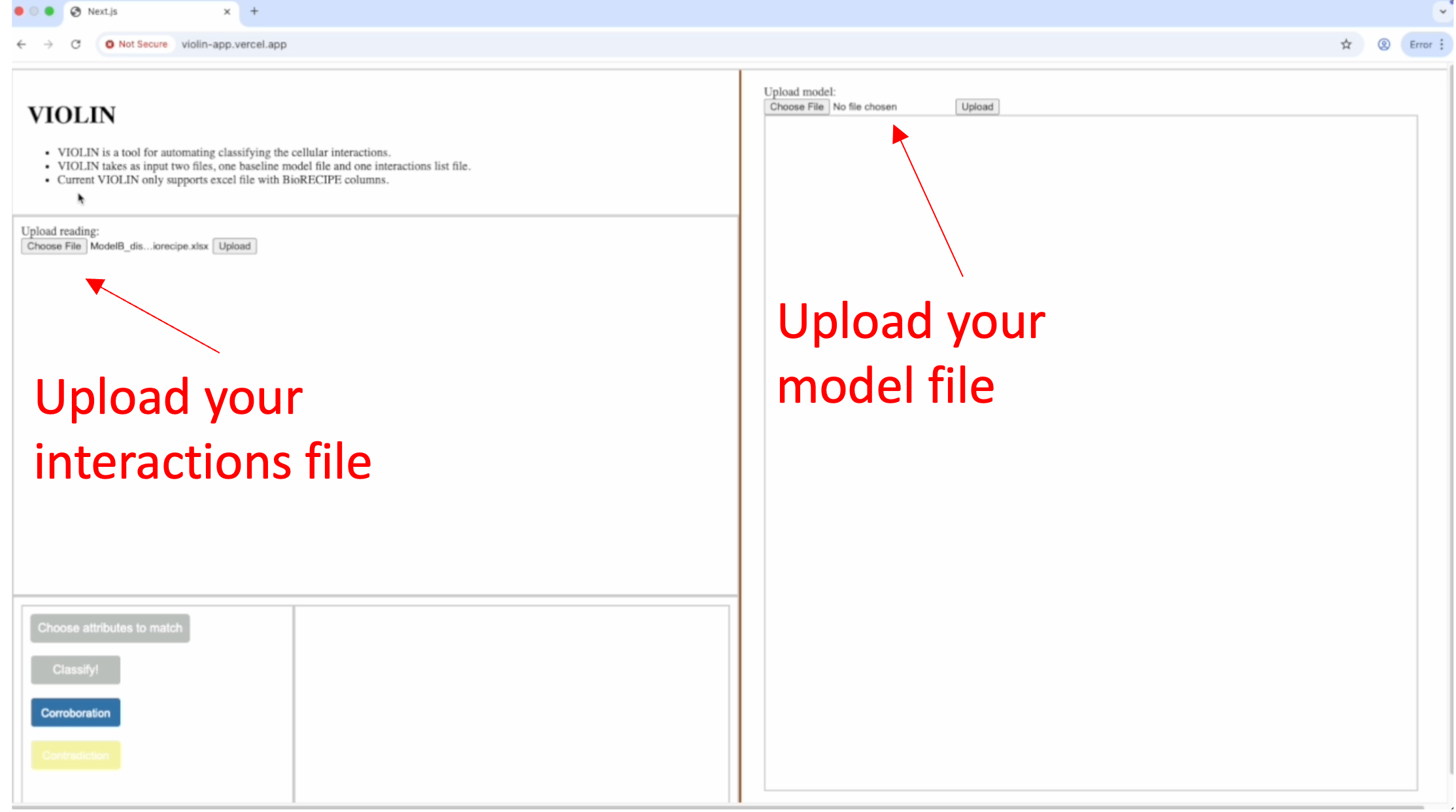Image resolution: width=1456 pixels, height=812 pixels.
Task: Open the Chrome three-dot menu
Action: [1442, 44]
